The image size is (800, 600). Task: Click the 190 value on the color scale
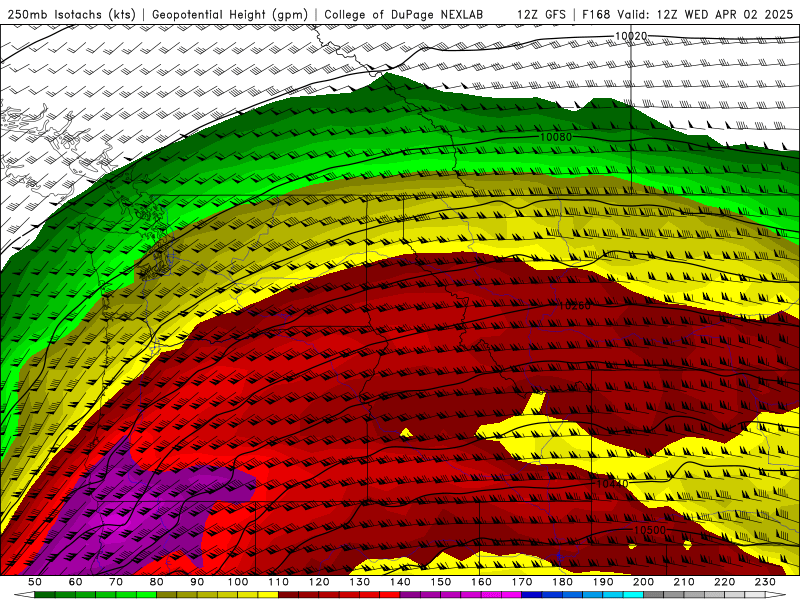603,582
